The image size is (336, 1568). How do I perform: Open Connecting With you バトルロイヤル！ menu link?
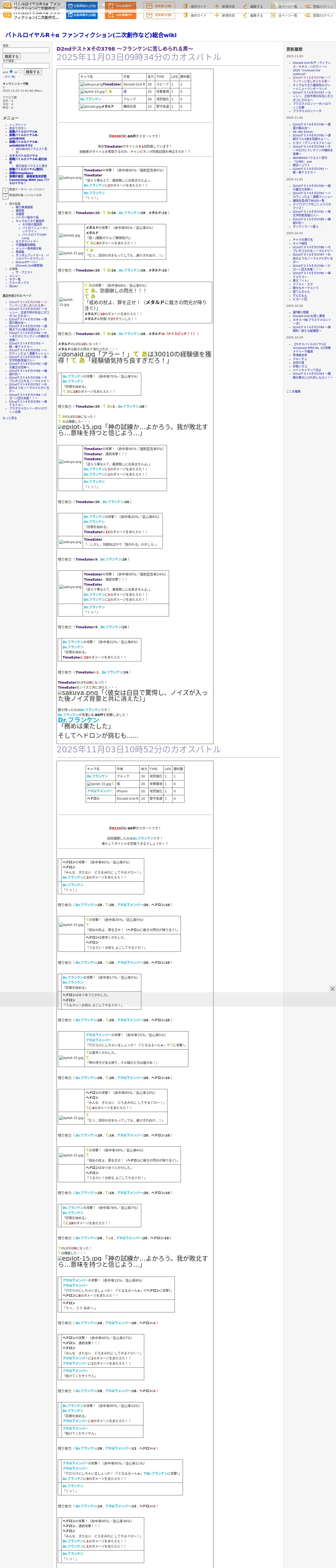(x=29, y=181)
